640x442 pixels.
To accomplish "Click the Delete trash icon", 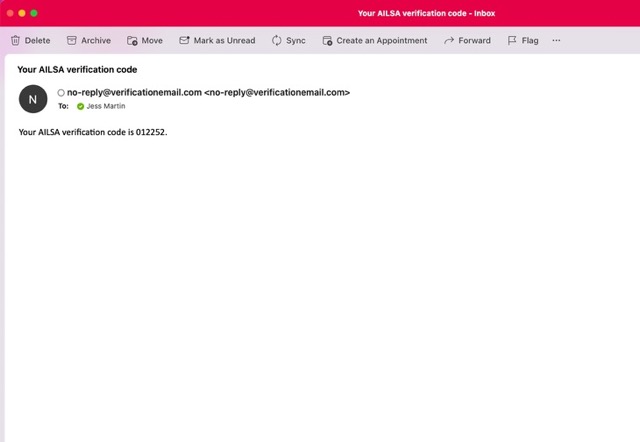I will [x=15, y=40].
